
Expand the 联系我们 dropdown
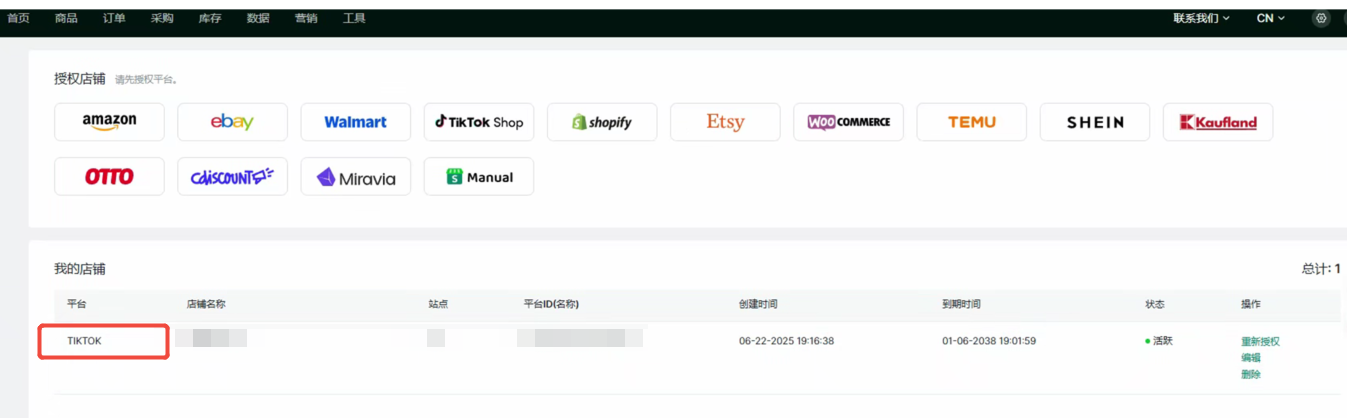1201,18
